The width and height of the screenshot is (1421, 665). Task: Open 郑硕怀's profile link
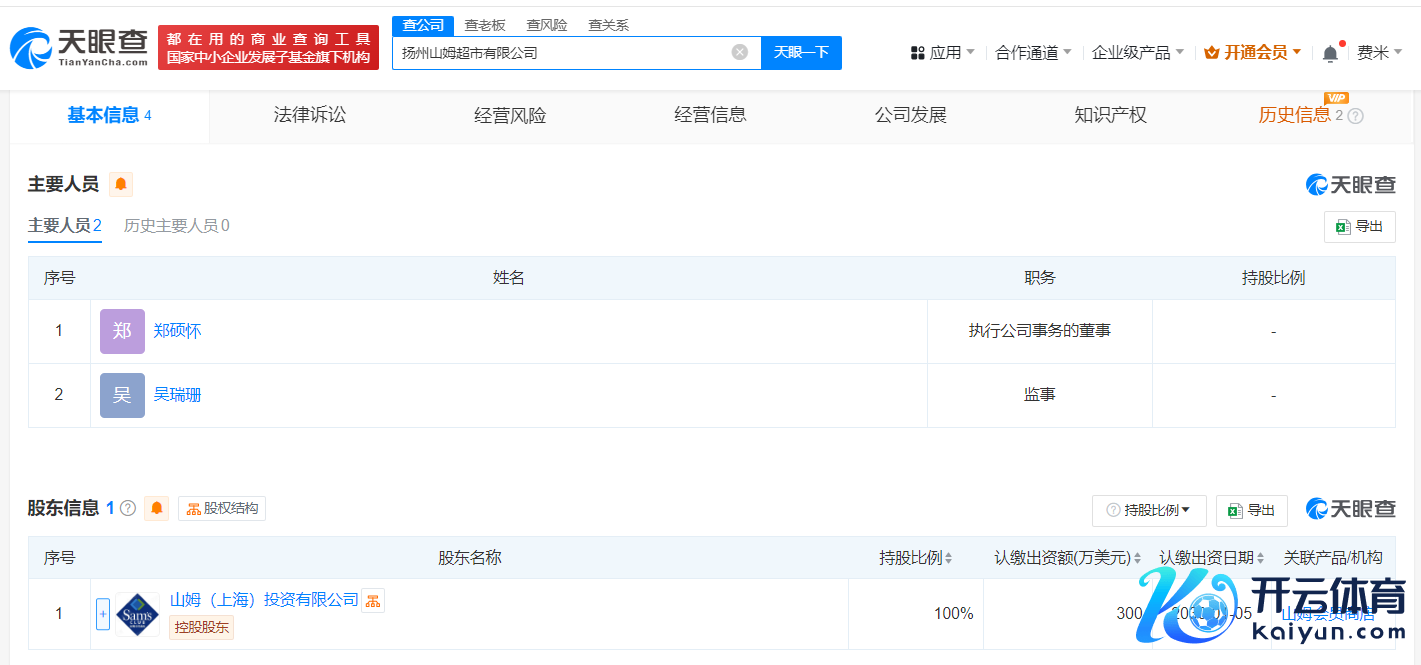click(x=177, y=331)
